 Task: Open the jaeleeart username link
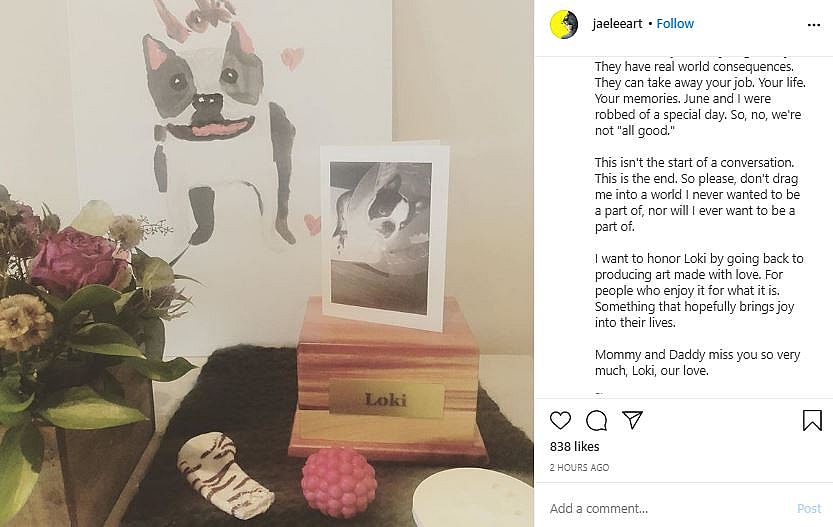pos(617,24)
